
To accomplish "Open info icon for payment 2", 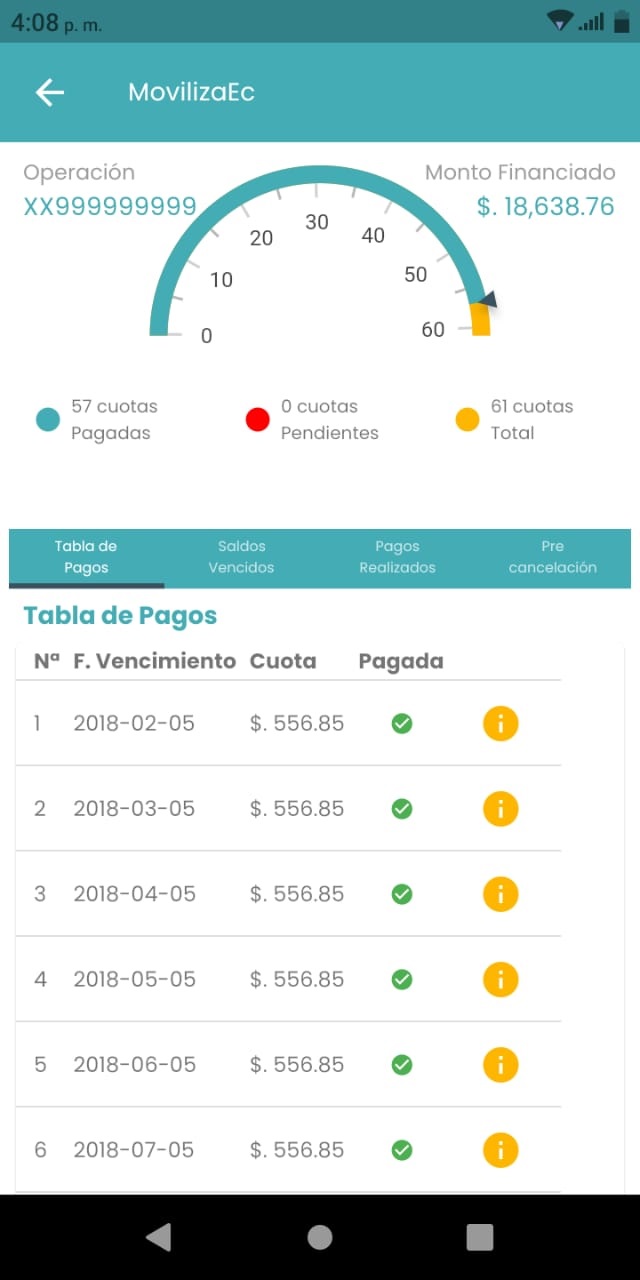I will click(x=500, y=808).
